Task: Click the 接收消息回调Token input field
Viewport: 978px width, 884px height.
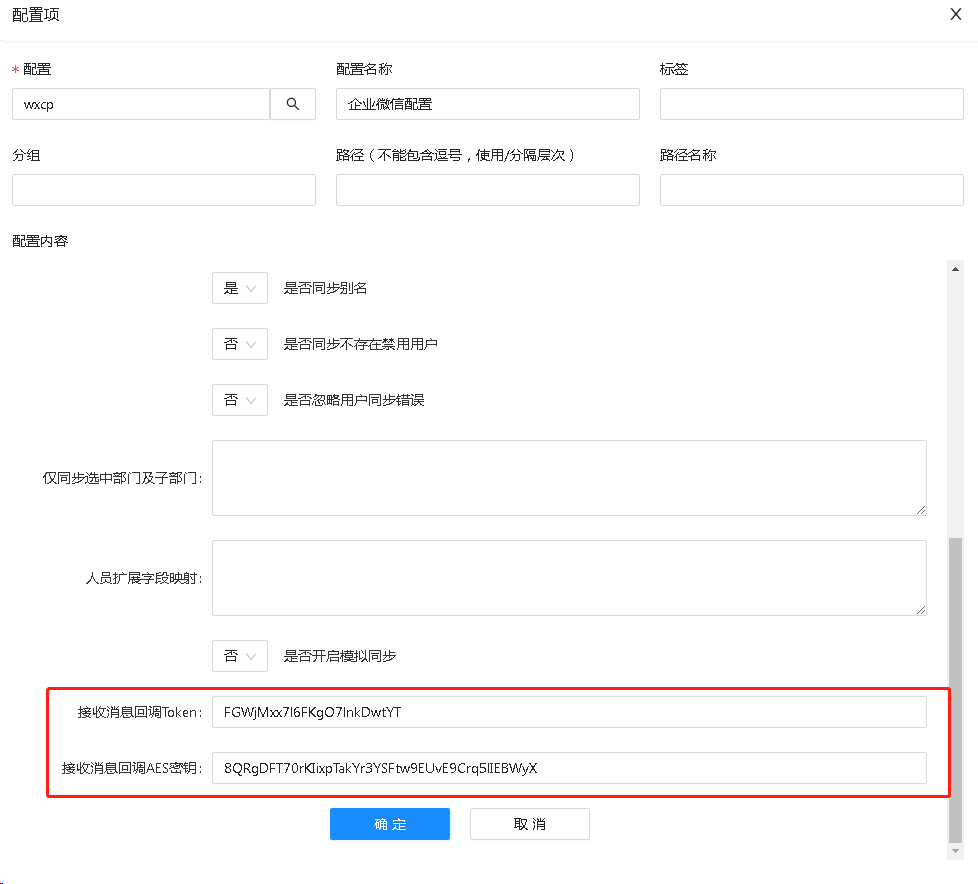Action: click(x=569, y=712)
